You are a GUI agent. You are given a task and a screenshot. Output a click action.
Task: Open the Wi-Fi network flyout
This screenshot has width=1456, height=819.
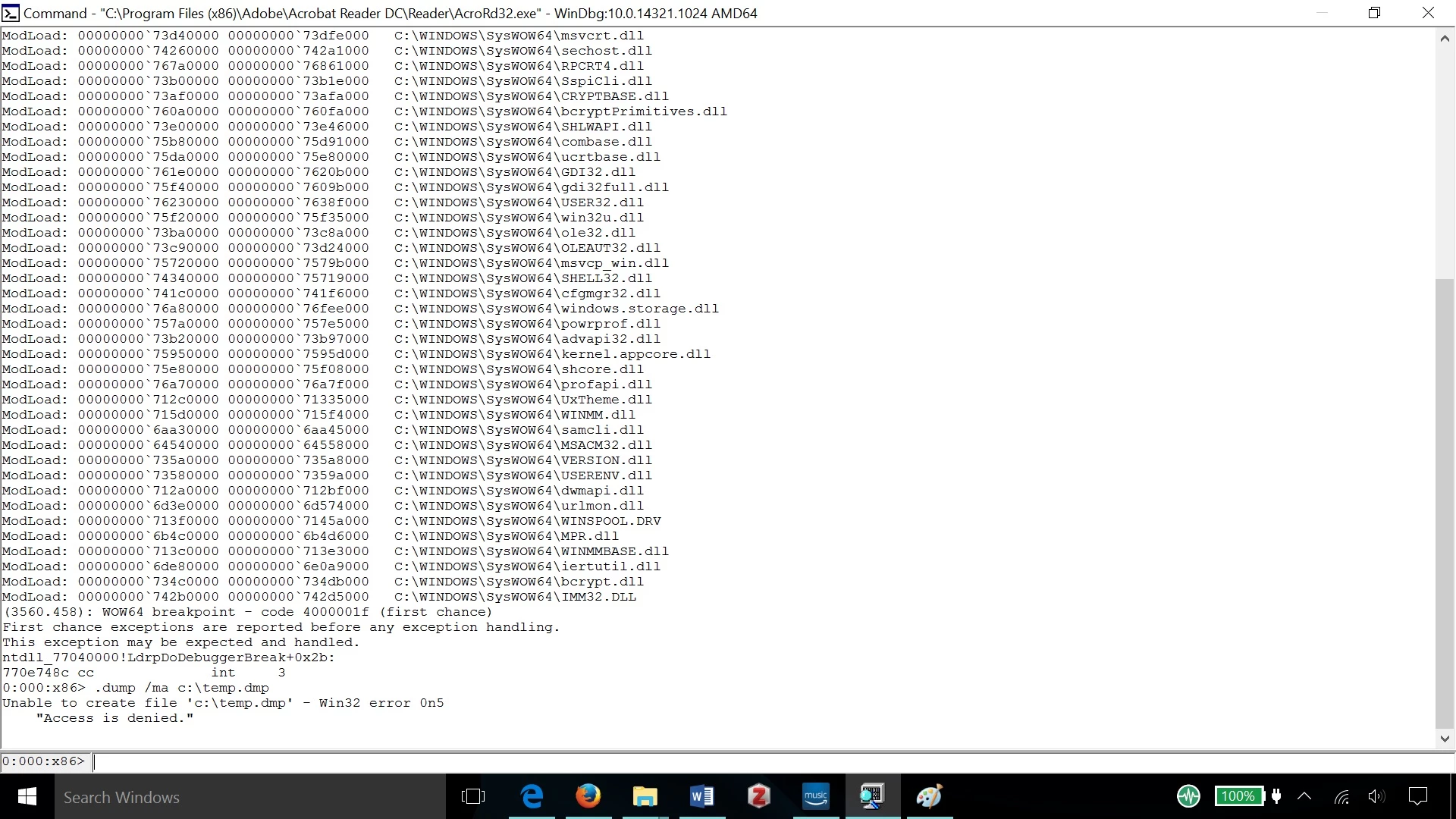click(1341, 796)
